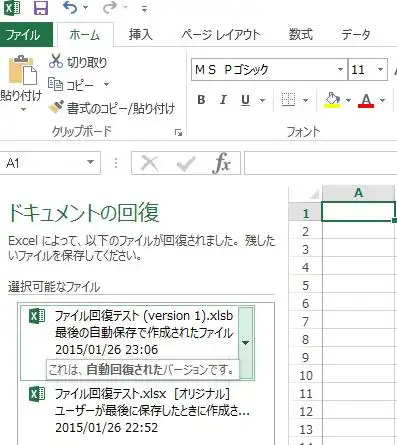The image size is (397, 445).
Task: Open the Name Box dropdown arrow
Action: click(90, 162)
